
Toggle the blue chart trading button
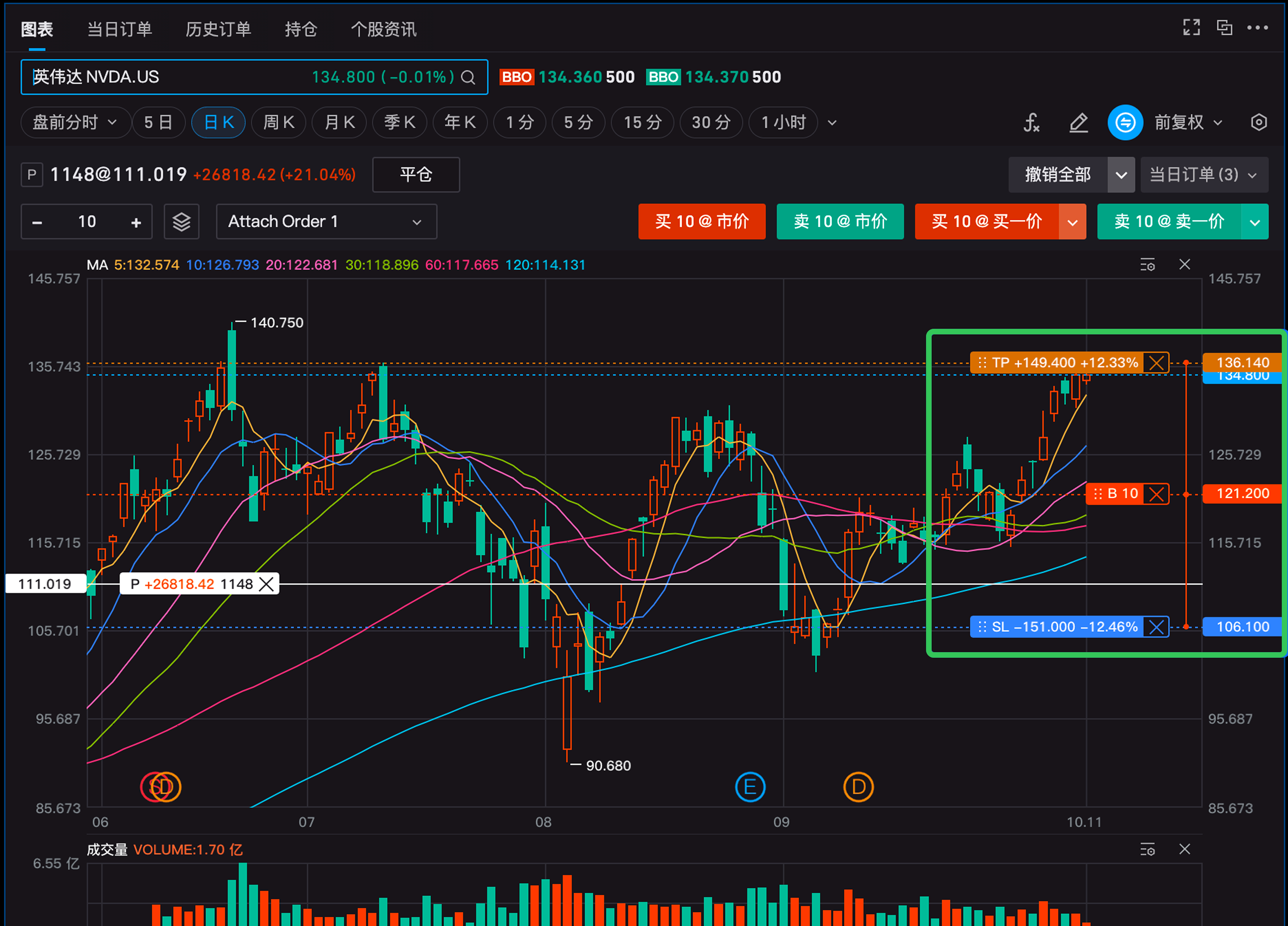point(1125,123)
